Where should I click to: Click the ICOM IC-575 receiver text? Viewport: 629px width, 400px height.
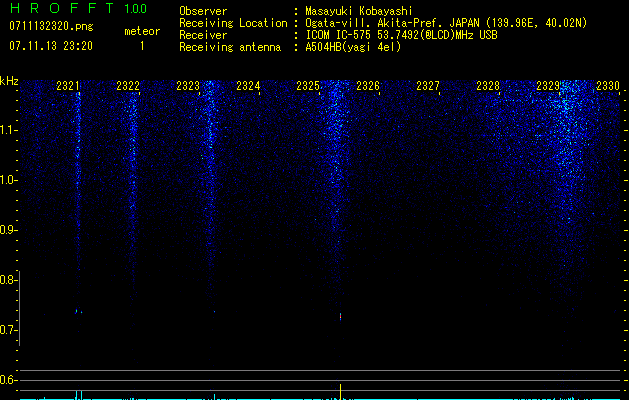click(401, 35)
